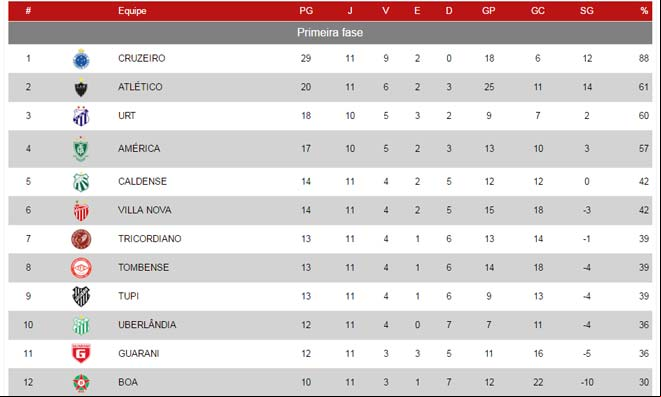Click the Guarani red G badge
The image size is (661, 397).
[x=81, y=353]
